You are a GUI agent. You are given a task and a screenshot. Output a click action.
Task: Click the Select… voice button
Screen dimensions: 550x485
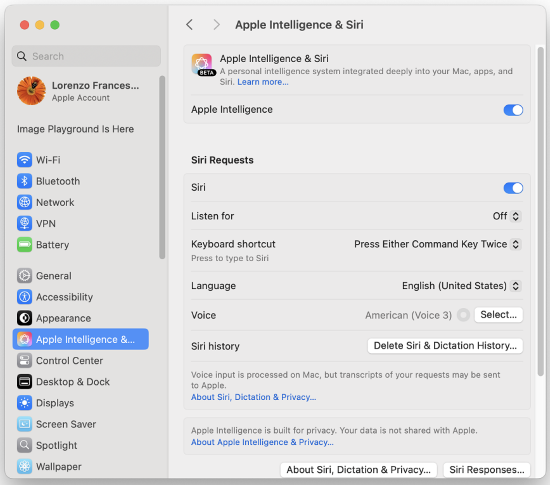498,315
